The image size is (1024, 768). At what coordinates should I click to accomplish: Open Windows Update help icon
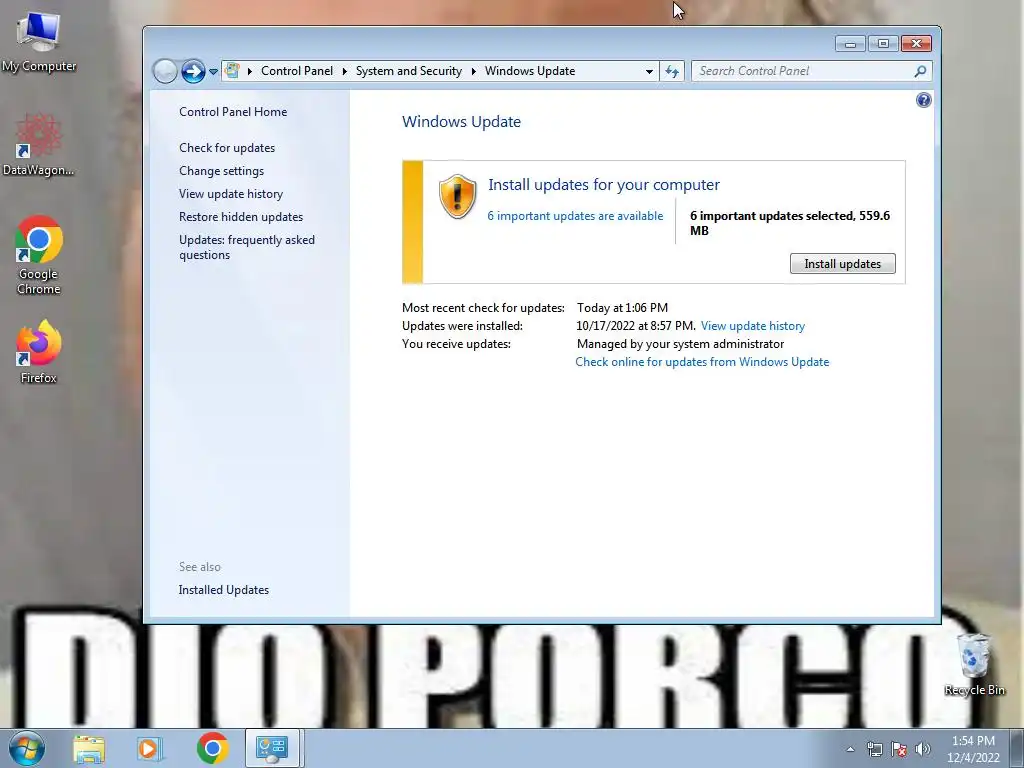pos(923,100)
